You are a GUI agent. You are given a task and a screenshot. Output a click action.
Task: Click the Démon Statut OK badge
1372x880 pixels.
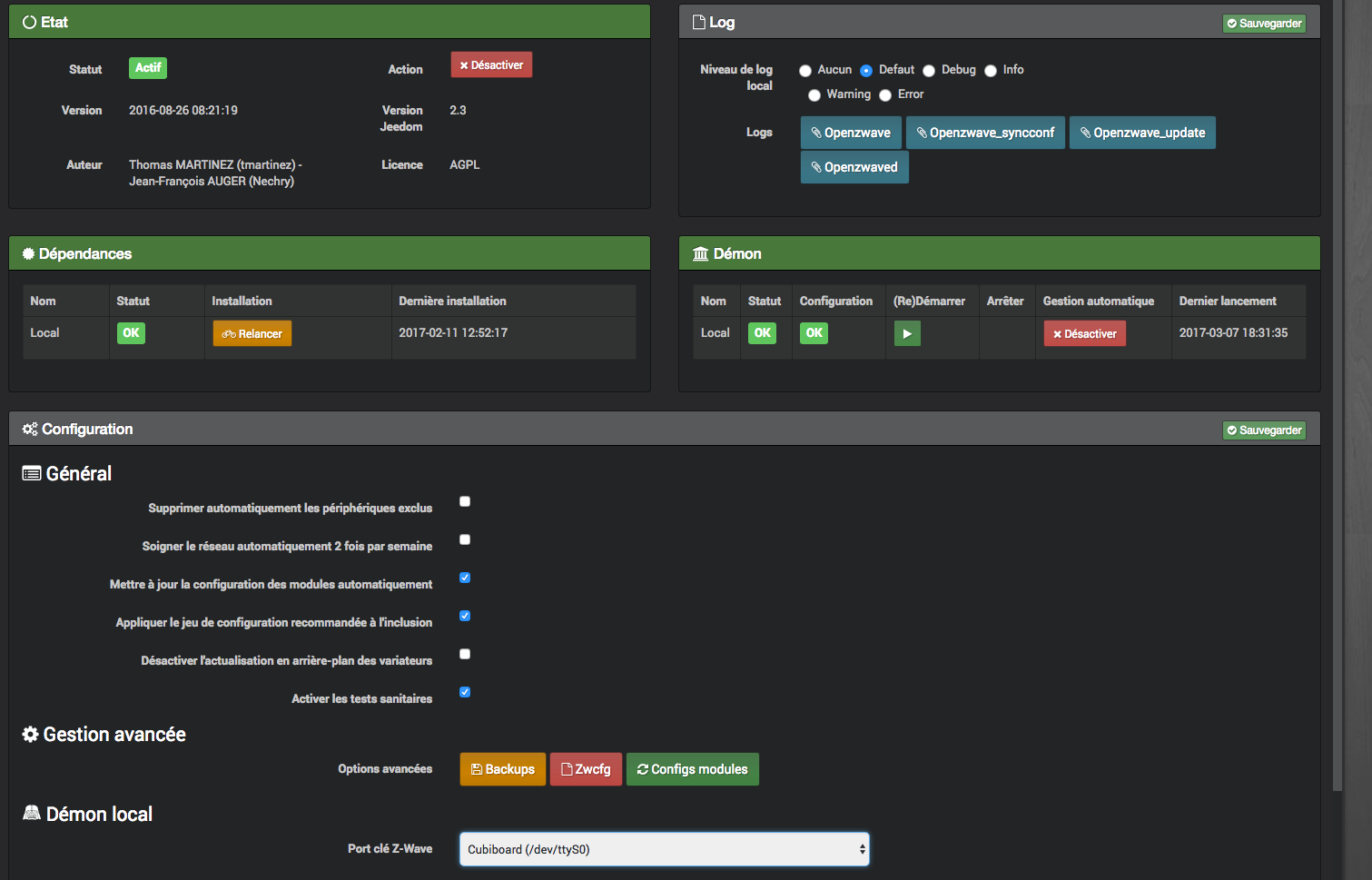point(763,333)
